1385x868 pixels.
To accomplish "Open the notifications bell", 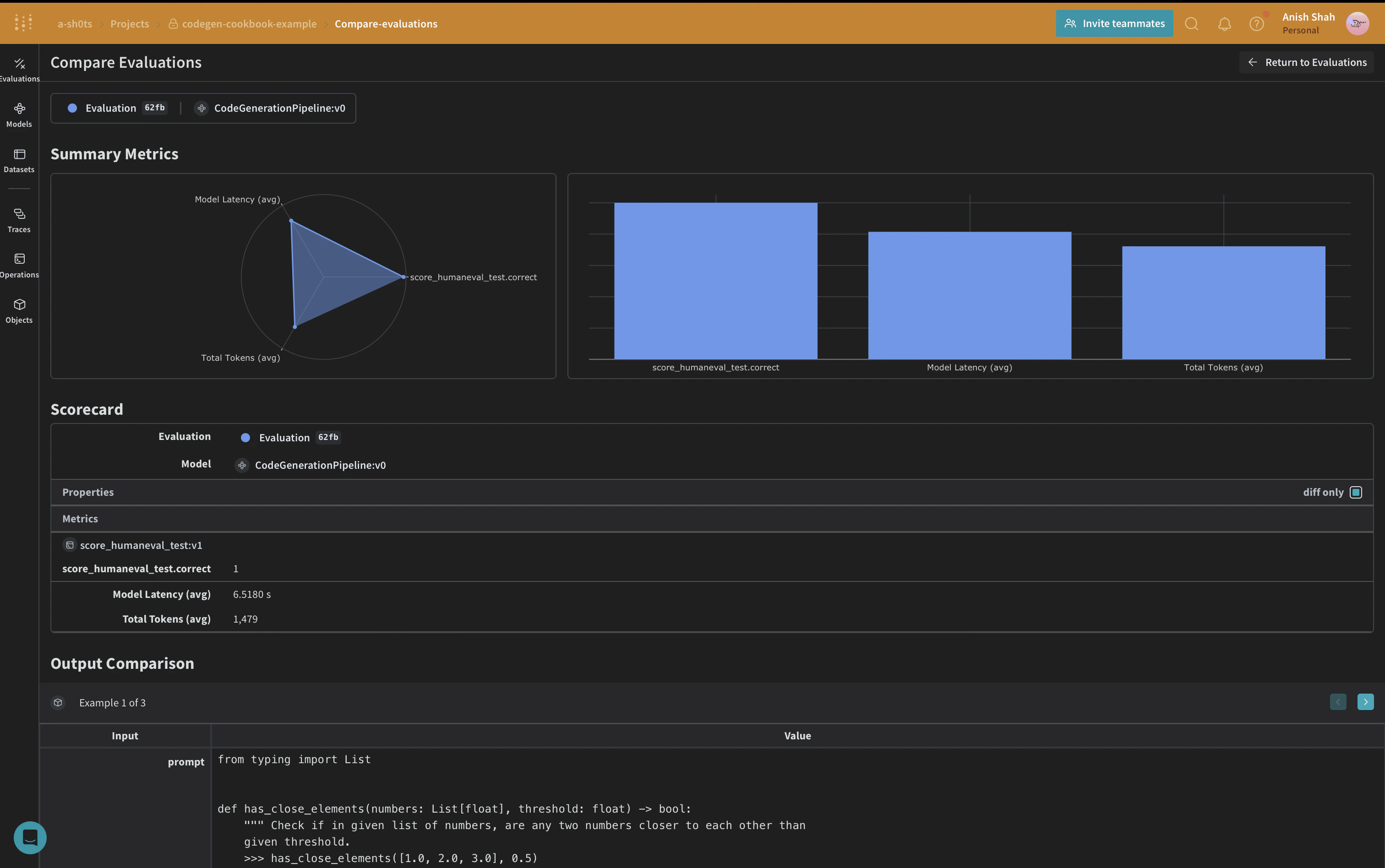I will pos(1224,23).
